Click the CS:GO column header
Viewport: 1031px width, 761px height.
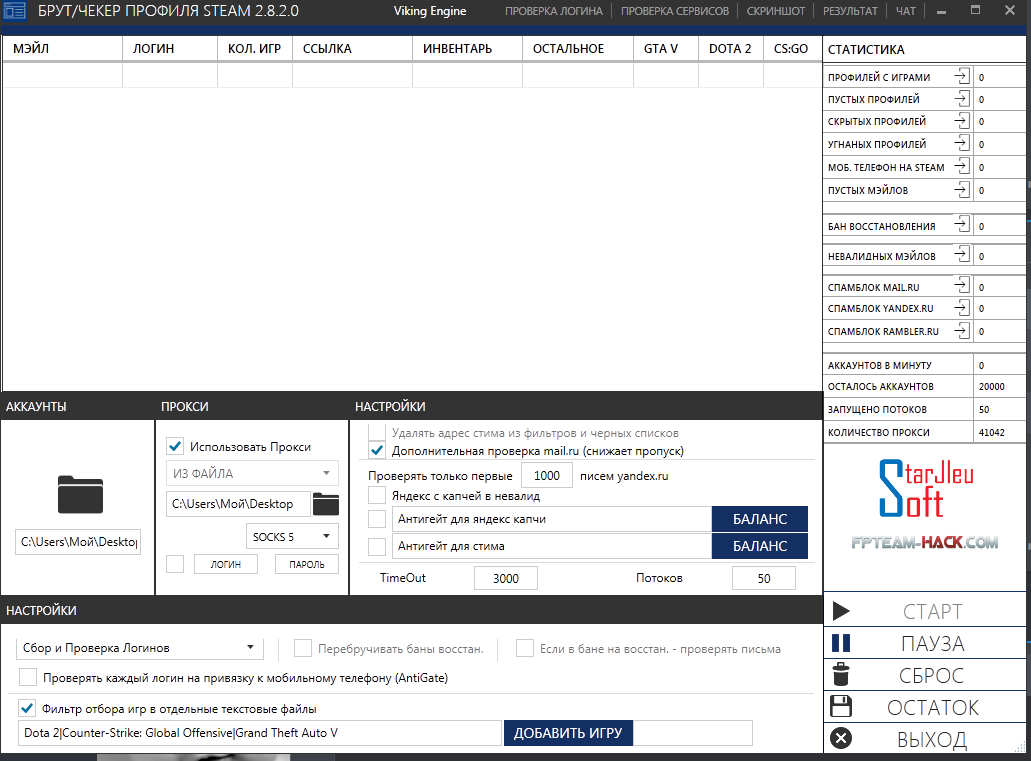tap(792, 49)
